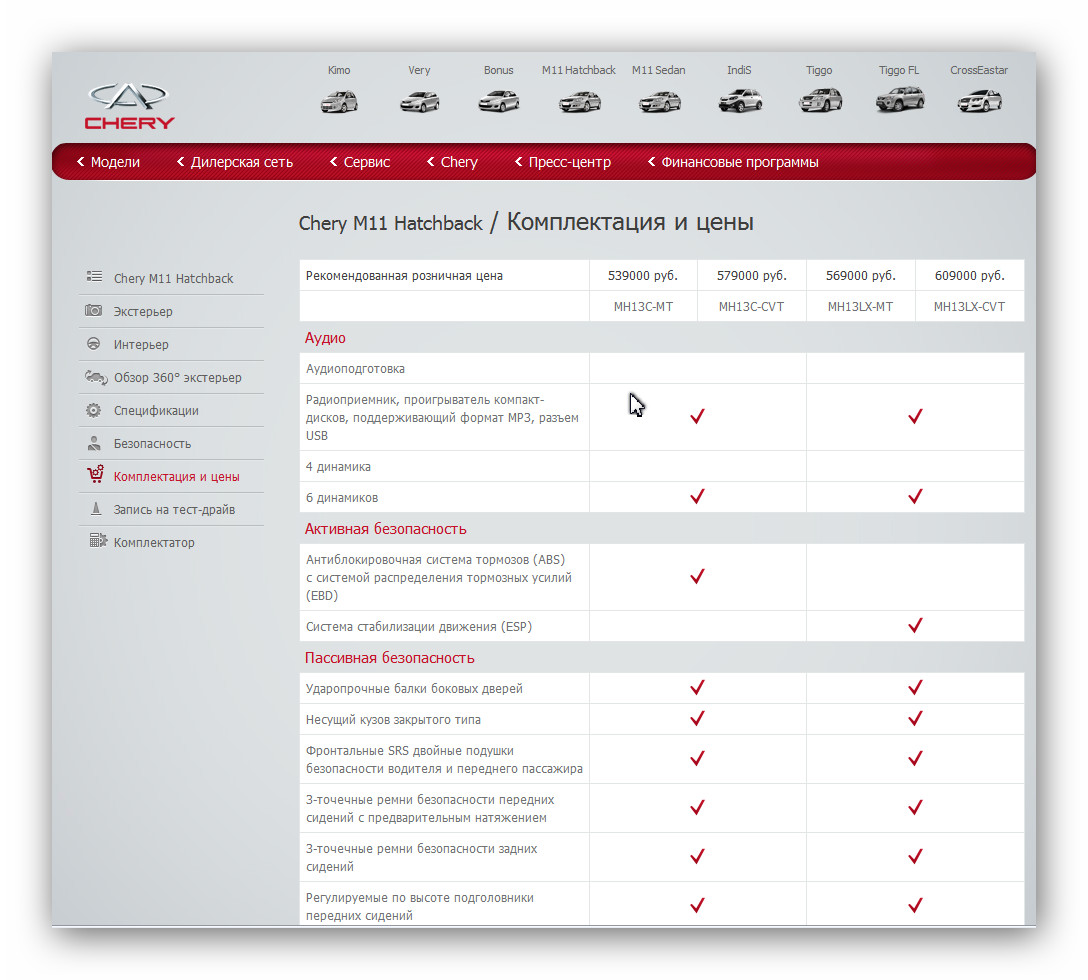Go to the Chery M11 Hatchback sidebar link
The width and height of the screenshot is (1088, 980).
coord(173,278)
